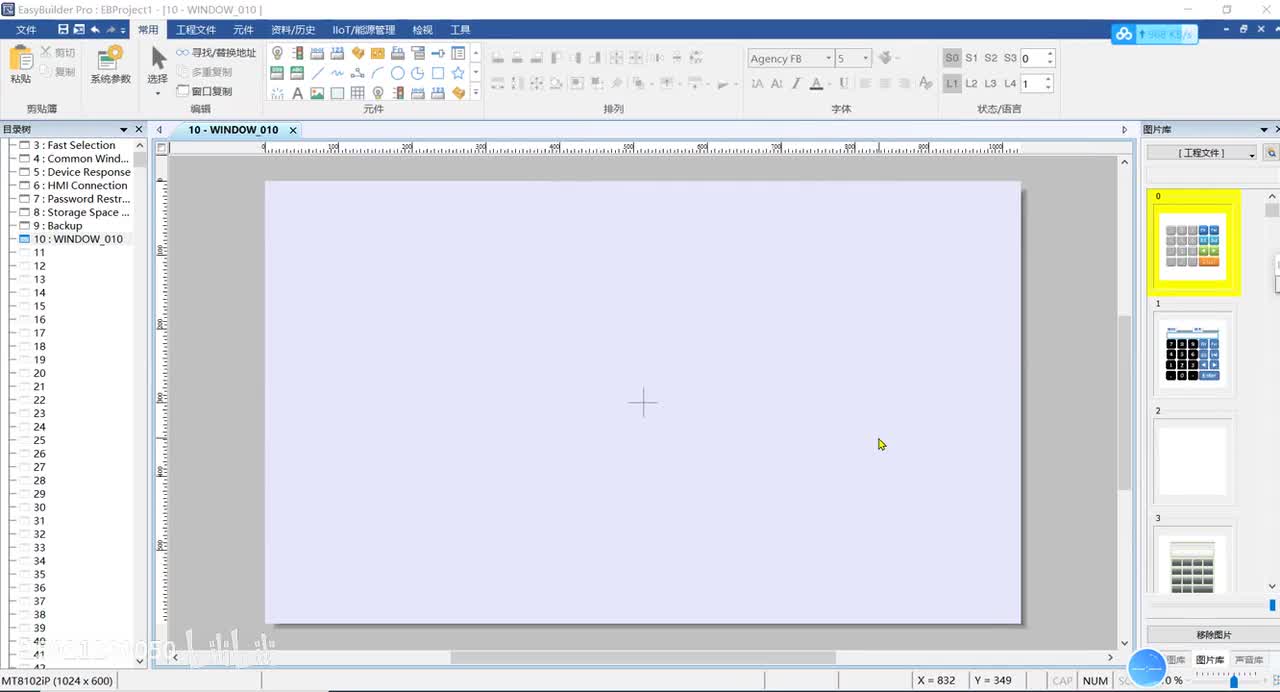Click the picture library search icon
Viewport: 1280px width, 692px height.
(x=1271, y=153)
